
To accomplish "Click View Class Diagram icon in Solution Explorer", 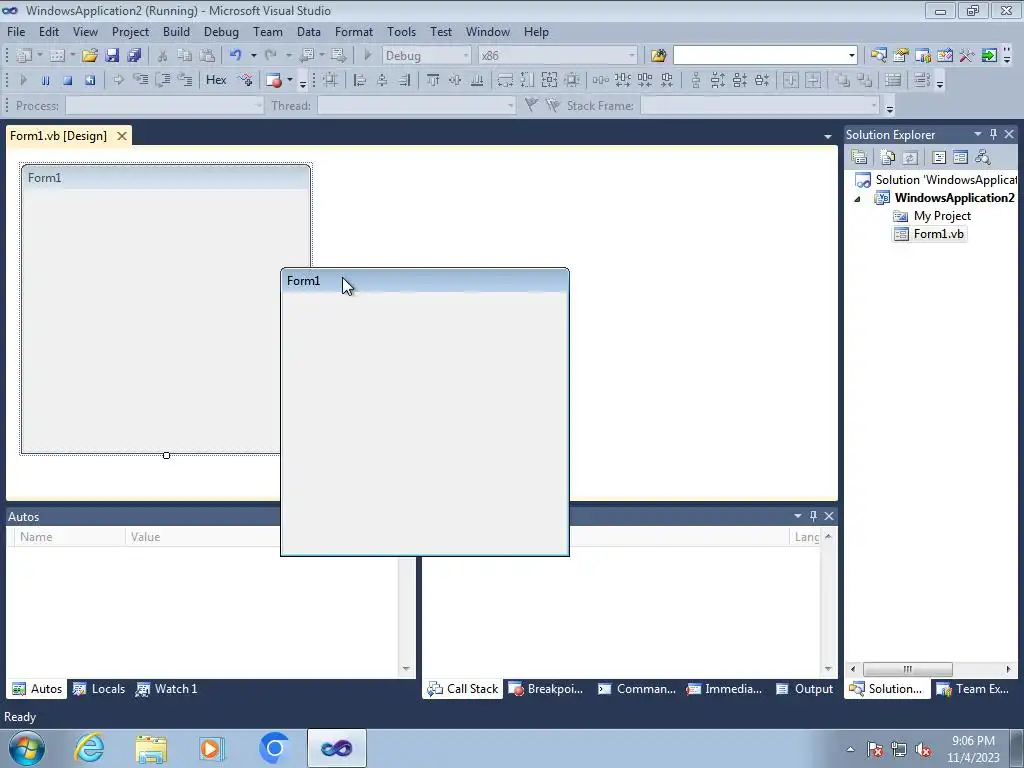I will [x=982, y=157].
